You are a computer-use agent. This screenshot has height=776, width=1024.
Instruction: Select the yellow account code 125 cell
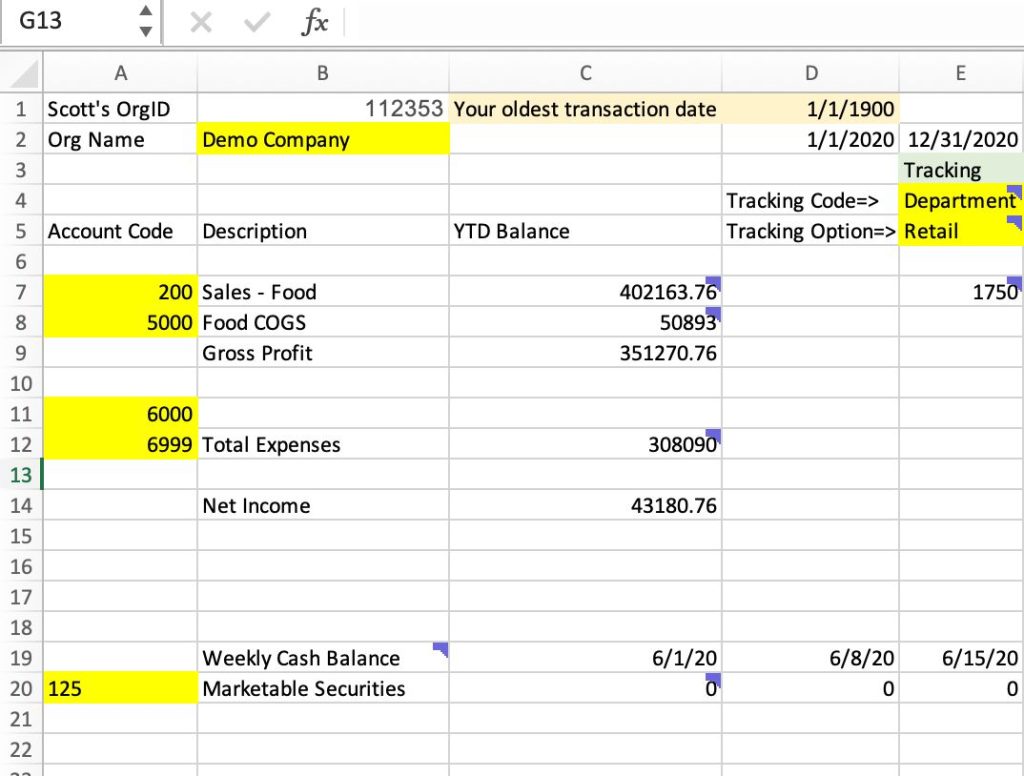point(121,689)
